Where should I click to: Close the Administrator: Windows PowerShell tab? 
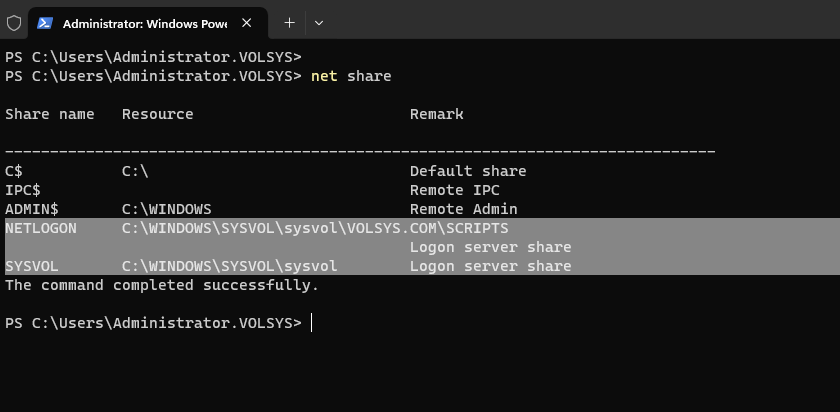click(x=246, y=22)
